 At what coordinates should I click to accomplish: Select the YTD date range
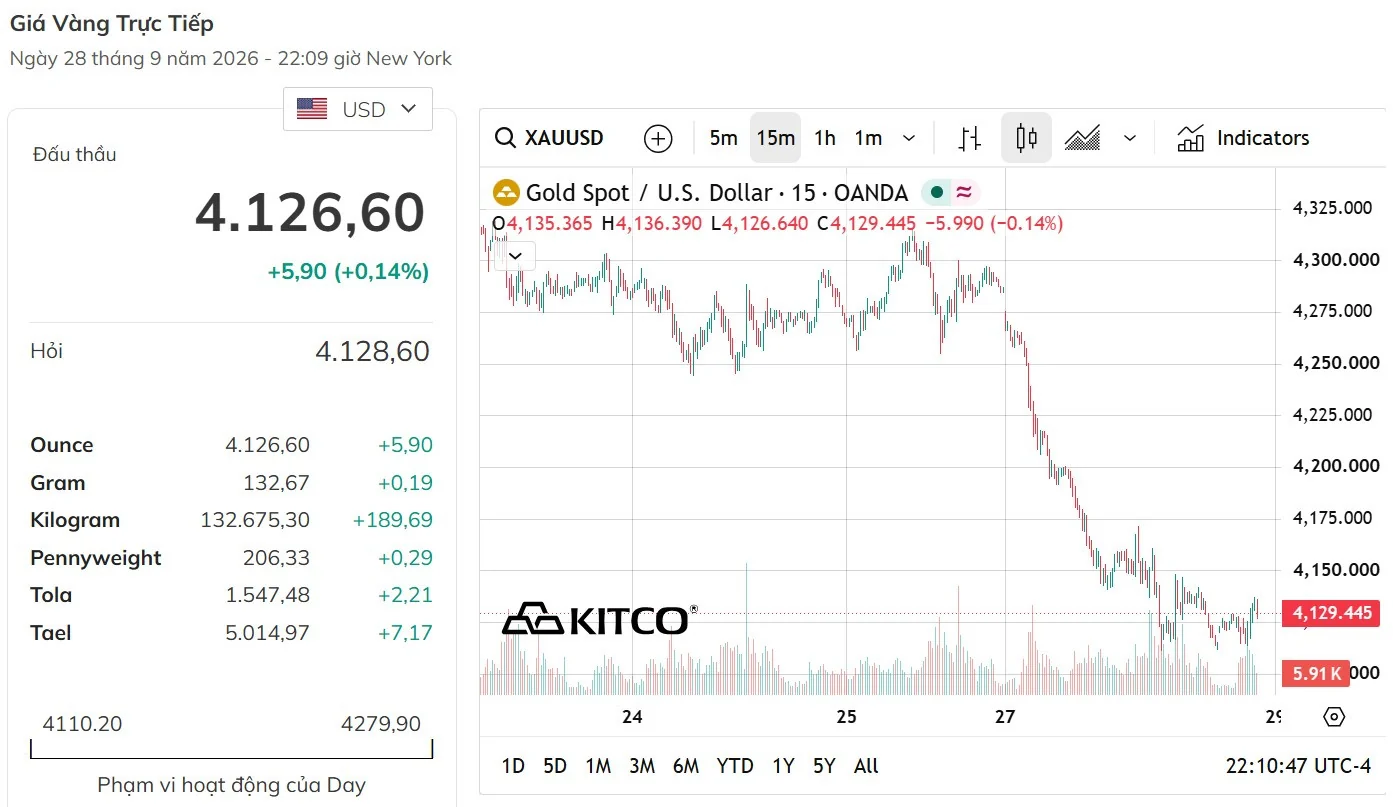tap(735, 766)
